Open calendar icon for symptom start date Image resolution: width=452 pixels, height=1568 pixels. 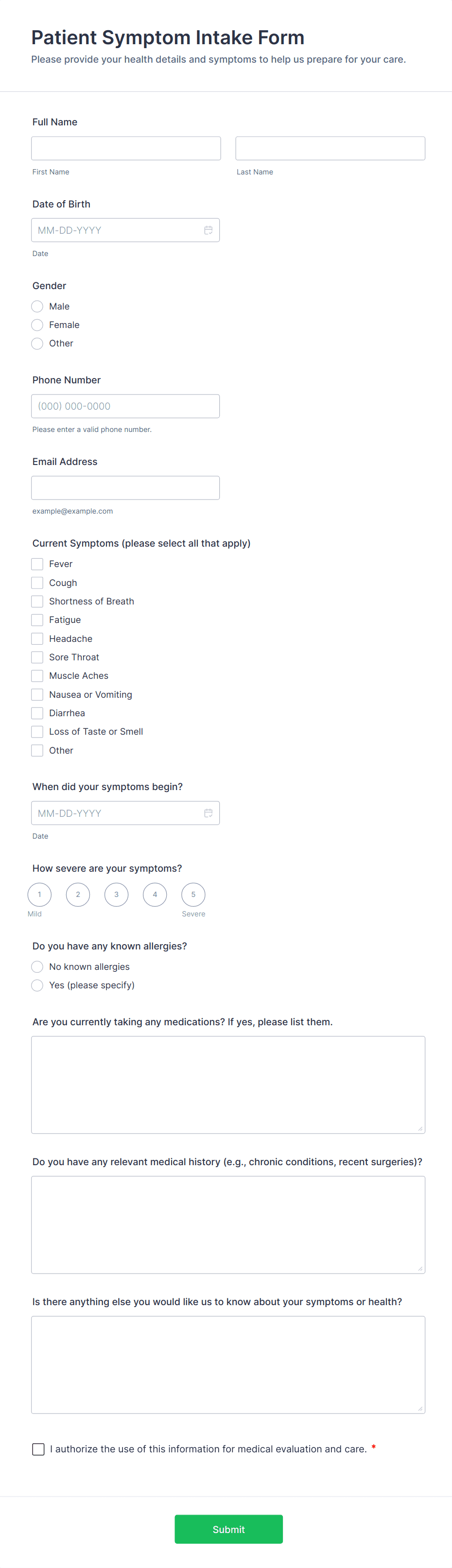click(209, 813)
